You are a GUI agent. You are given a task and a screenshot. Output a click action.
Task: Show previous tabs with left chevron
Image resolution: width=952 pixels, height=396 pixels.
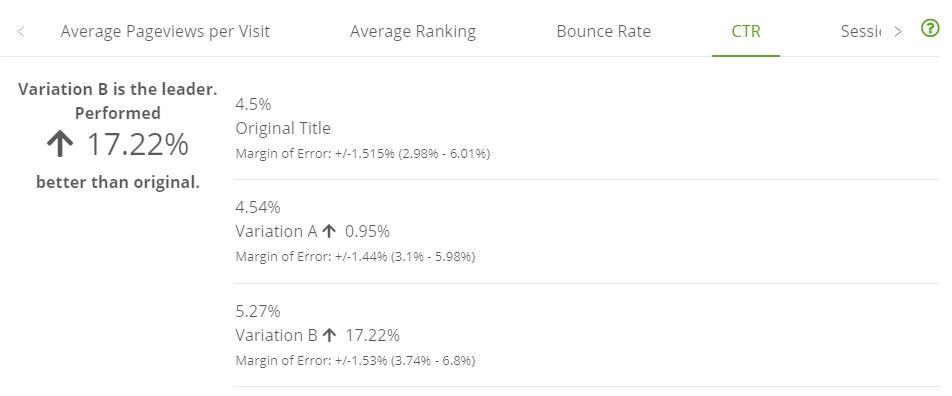click(x=21, y=31)
